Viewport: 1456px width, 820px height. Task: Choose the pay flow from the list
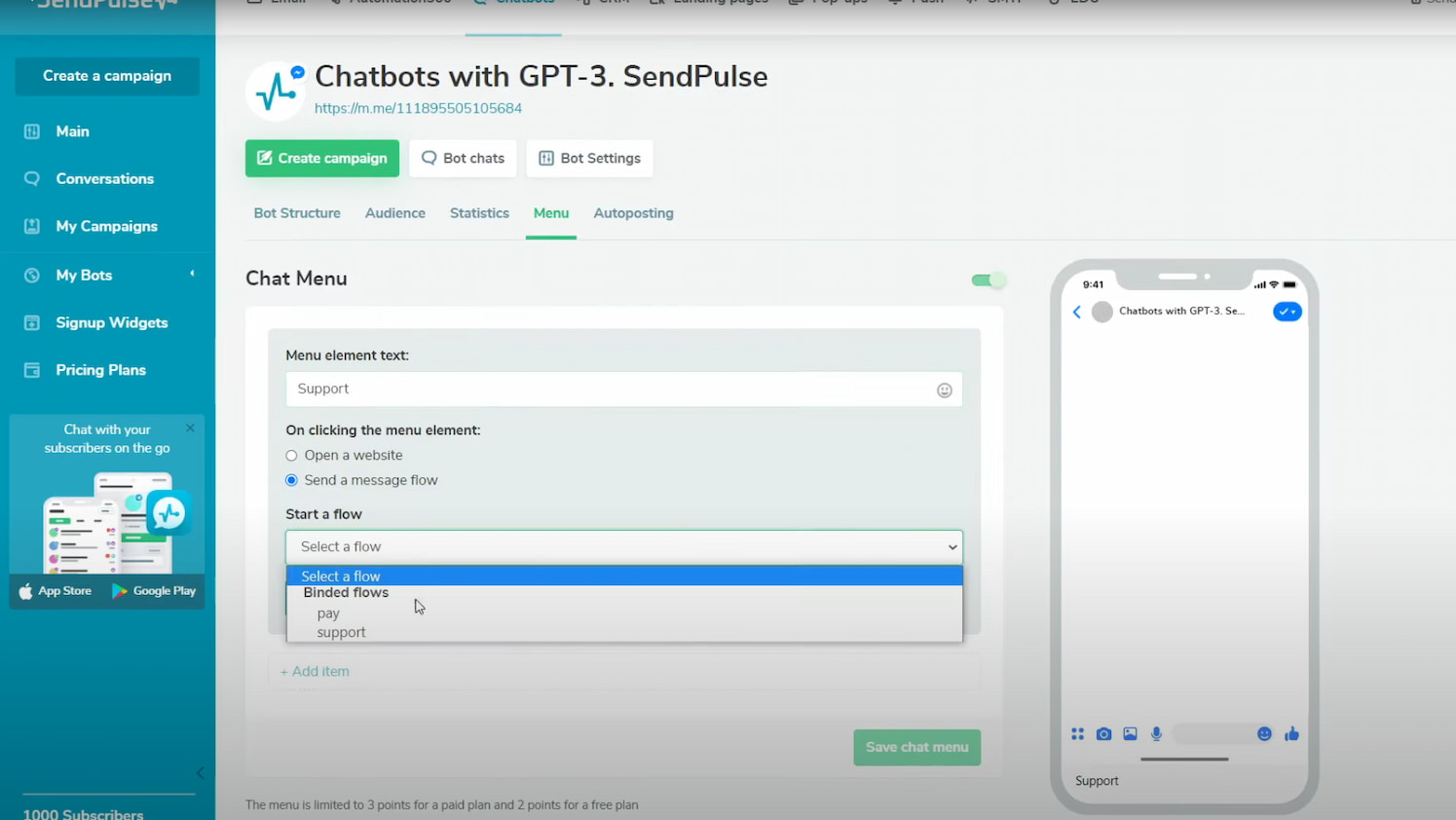[328, 613]
